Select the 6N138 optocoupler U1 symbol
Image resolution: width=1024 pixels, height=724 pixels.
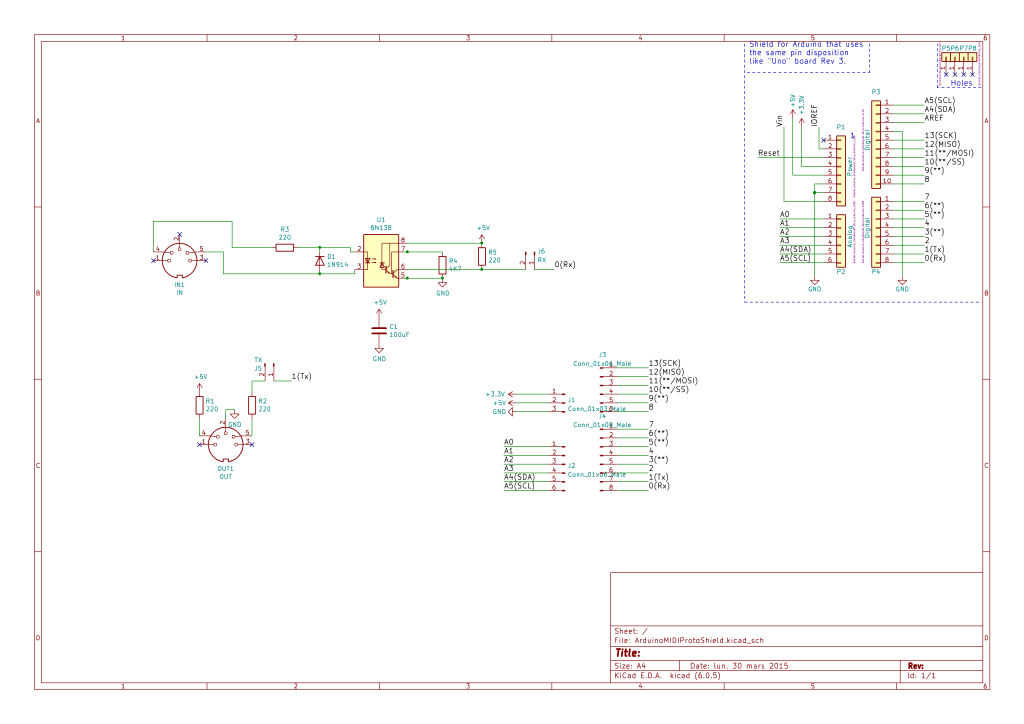point(381,257)
